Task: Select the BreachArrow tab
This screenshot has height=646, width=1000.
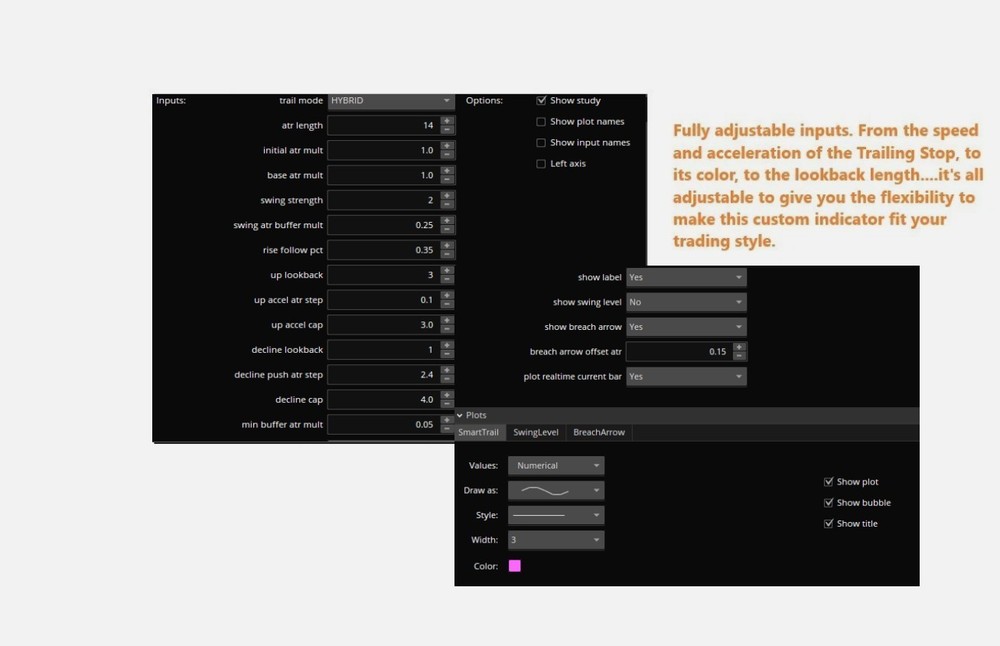Action: pos(598,432)
